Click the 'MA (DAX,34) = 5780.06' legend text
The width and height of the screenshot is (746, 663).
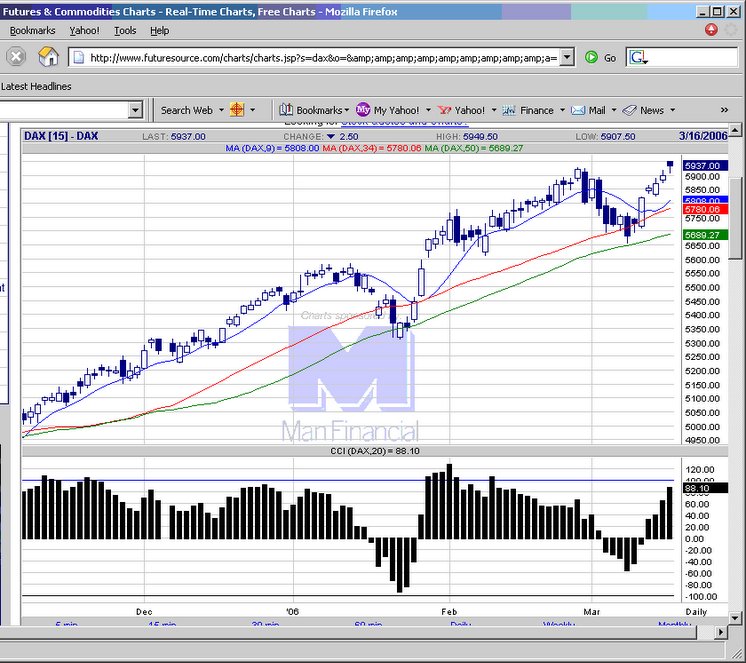tap(372, 148)
